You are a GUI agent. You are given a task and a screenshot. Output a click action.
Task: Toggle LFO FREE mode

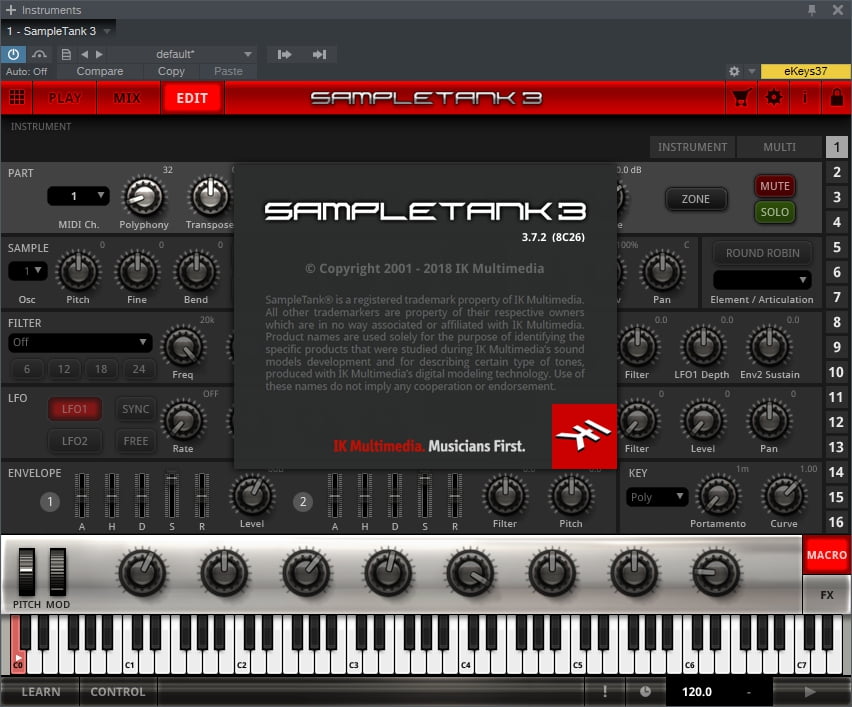[x=135, y=441]
